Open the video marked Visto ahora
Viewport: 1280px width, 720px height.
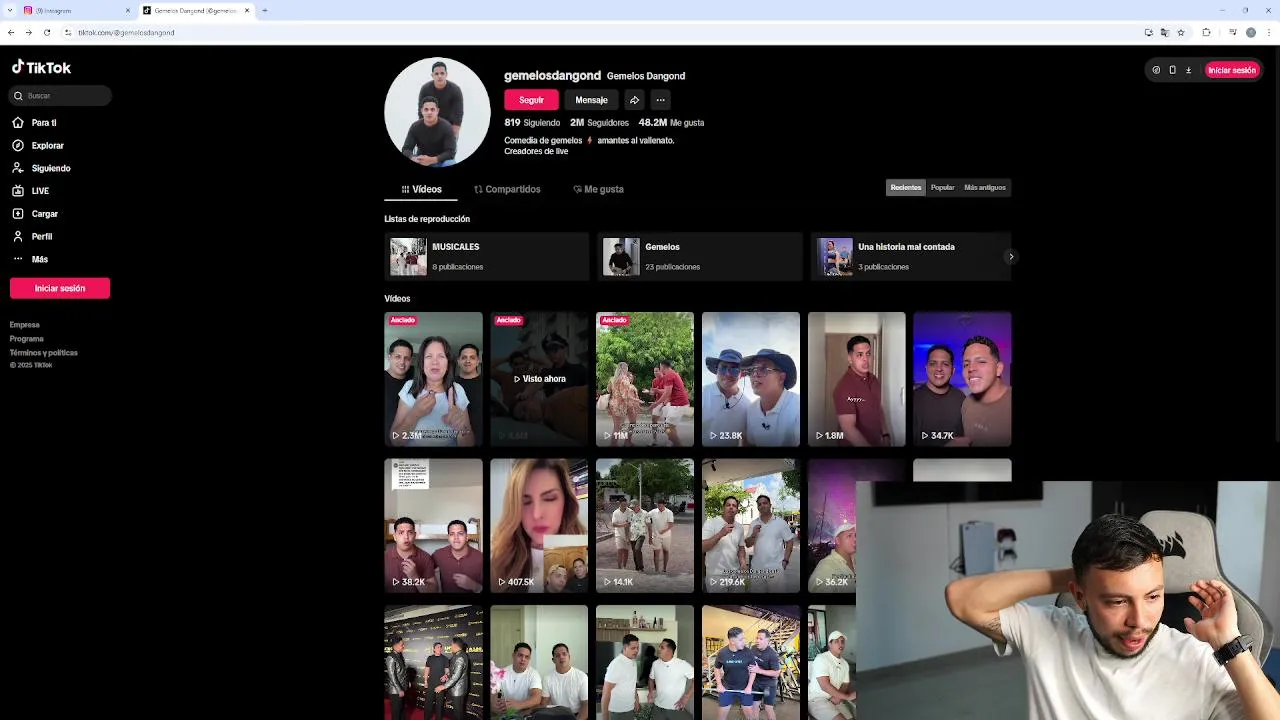tap(539, 379)
